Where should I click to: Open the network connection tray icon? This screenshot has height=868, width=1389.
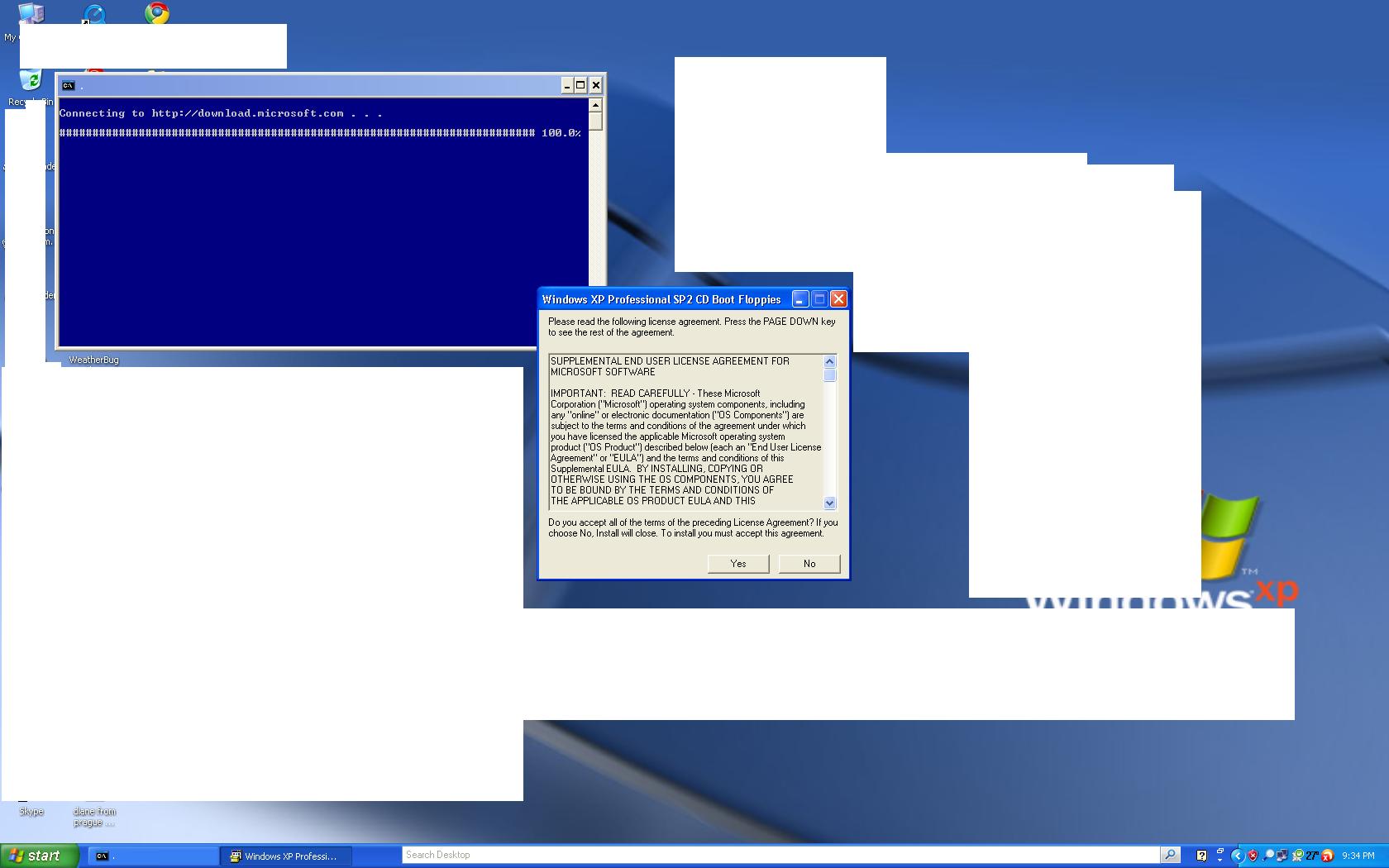1282,856
